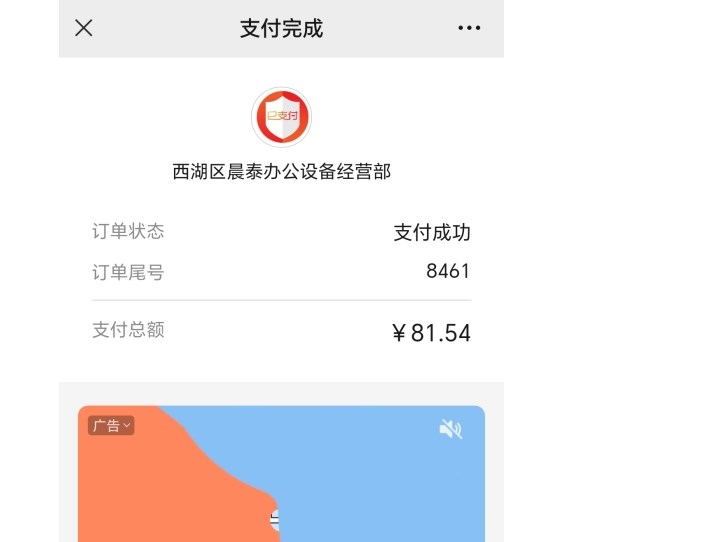Viewport: 714px width, 542px height.
Task: Click the small round icon in the ad
Action: click(275, 520)
